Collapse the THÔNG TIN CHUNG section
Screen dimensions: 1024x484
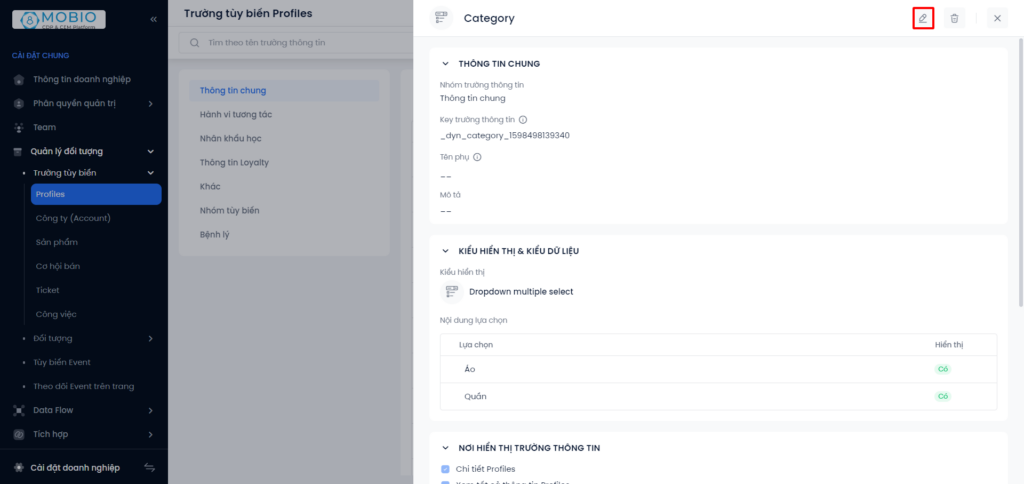pos(445,64)
